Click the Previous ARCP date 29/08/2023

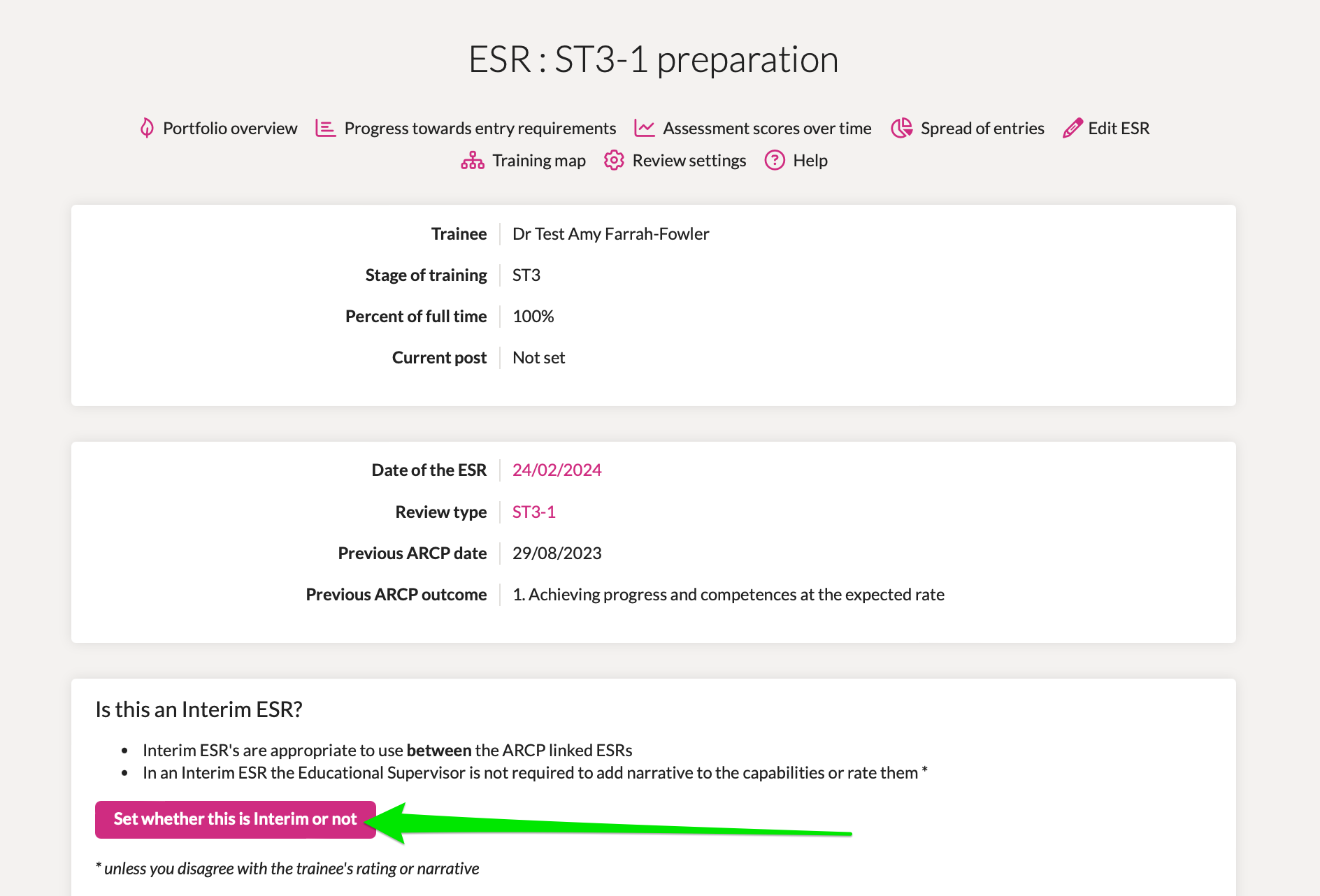coord(557,553)
